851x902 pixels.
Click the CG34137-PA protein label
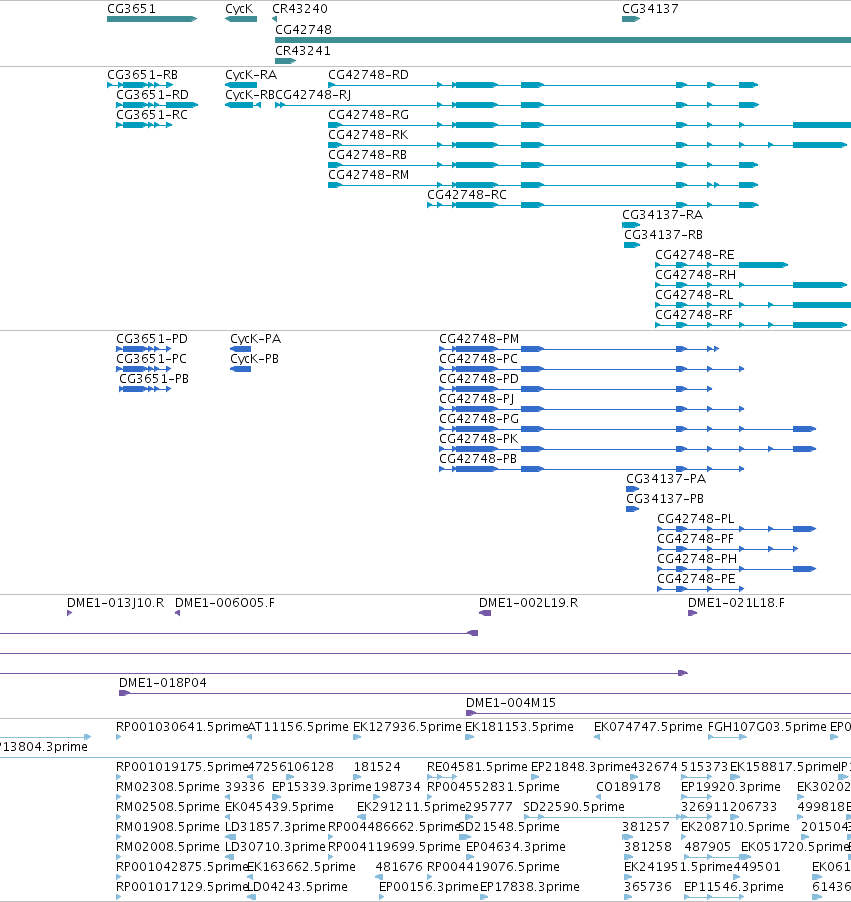[x=666, y=479]
